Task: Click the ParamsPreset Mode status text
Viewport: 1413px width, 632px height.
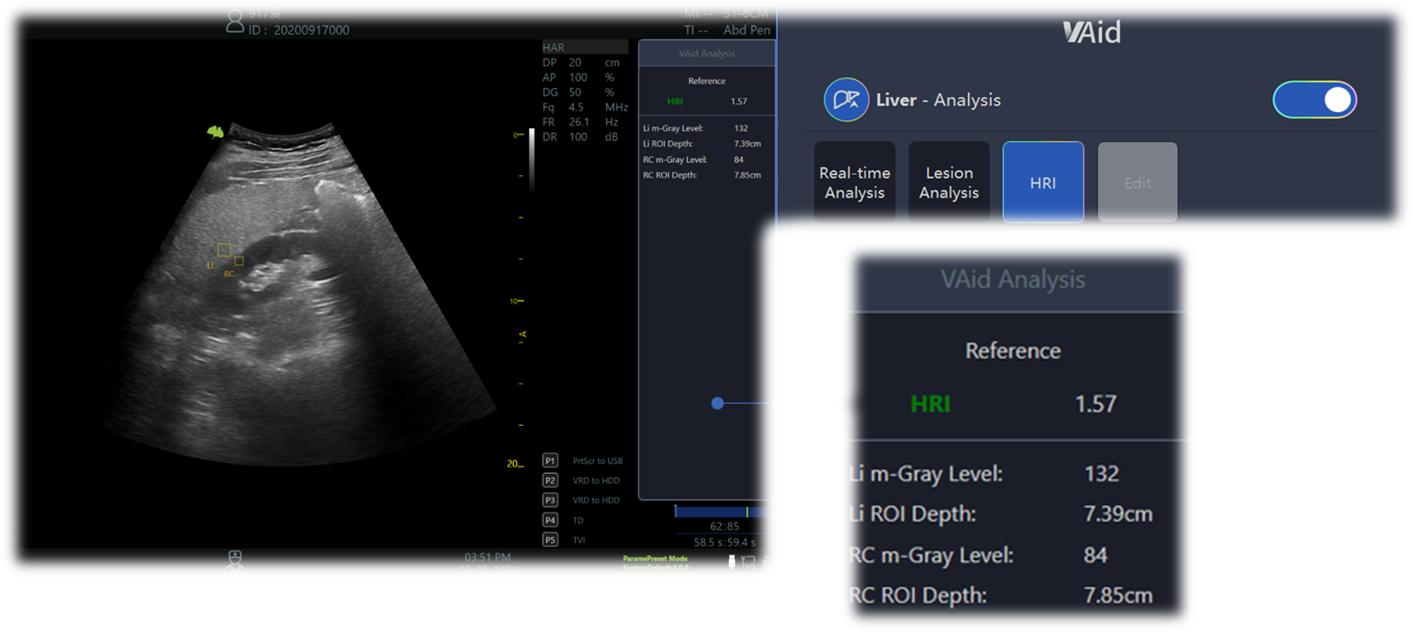Action: coord(655,559)
